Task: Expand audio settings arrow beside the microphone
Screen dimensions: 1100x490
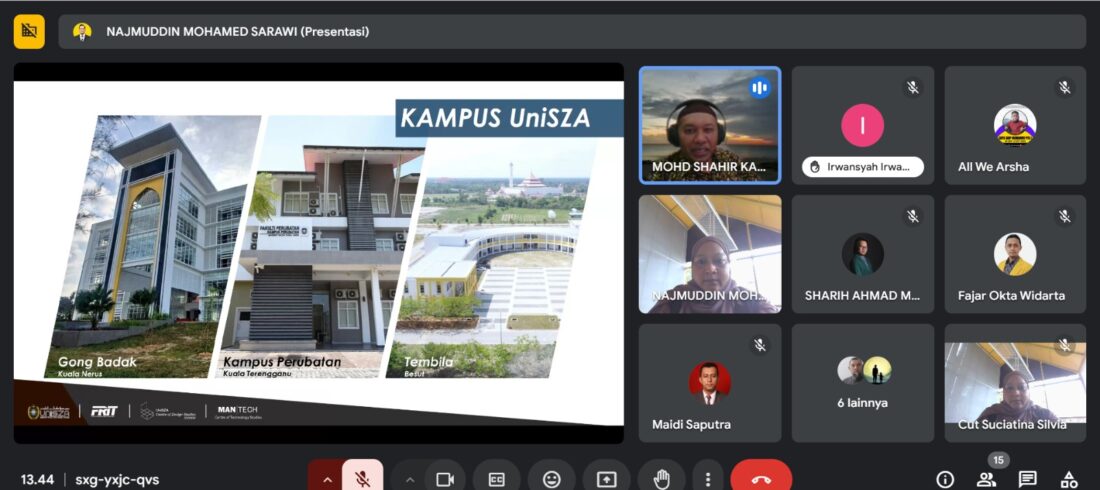Action: click(x=326, y=479)
